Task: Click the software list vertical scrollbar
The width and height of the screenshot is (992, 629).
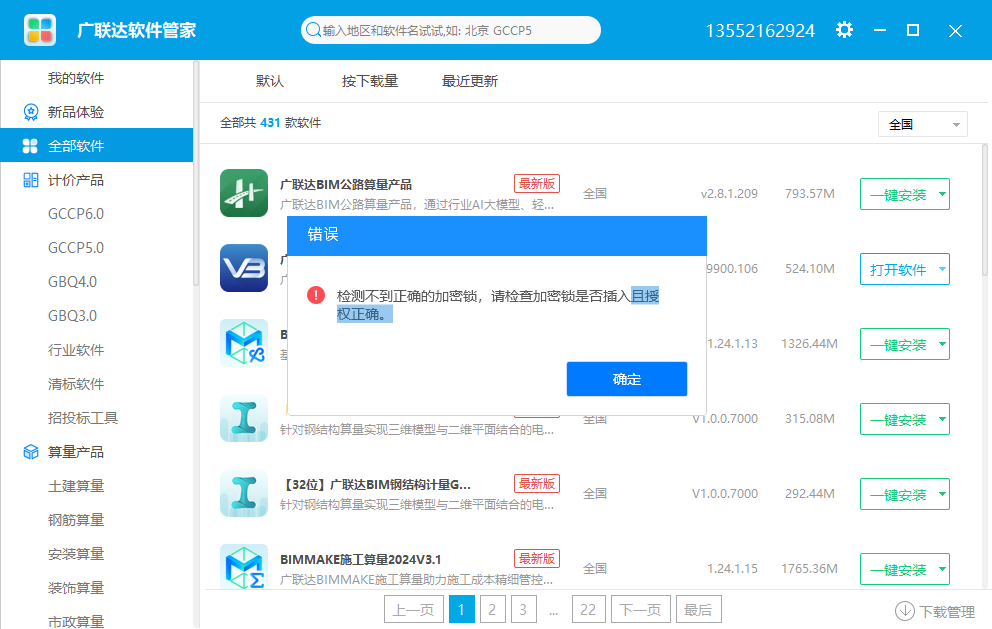Action: (984, 210)
